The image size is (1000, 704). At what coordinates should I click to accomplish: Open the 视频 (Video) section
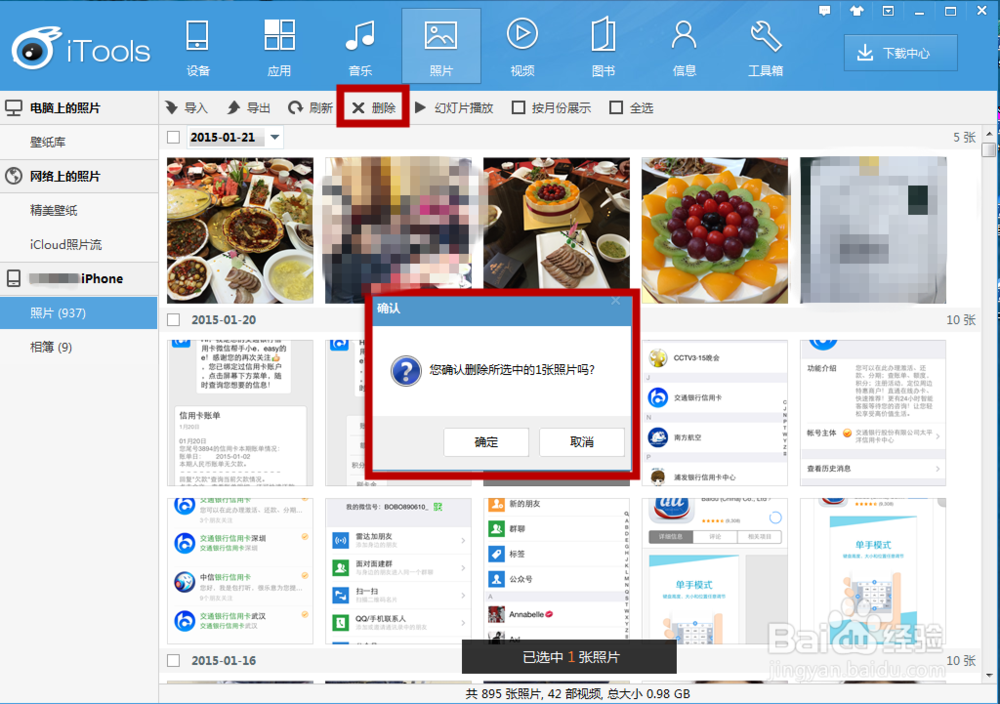coord(522,45)
